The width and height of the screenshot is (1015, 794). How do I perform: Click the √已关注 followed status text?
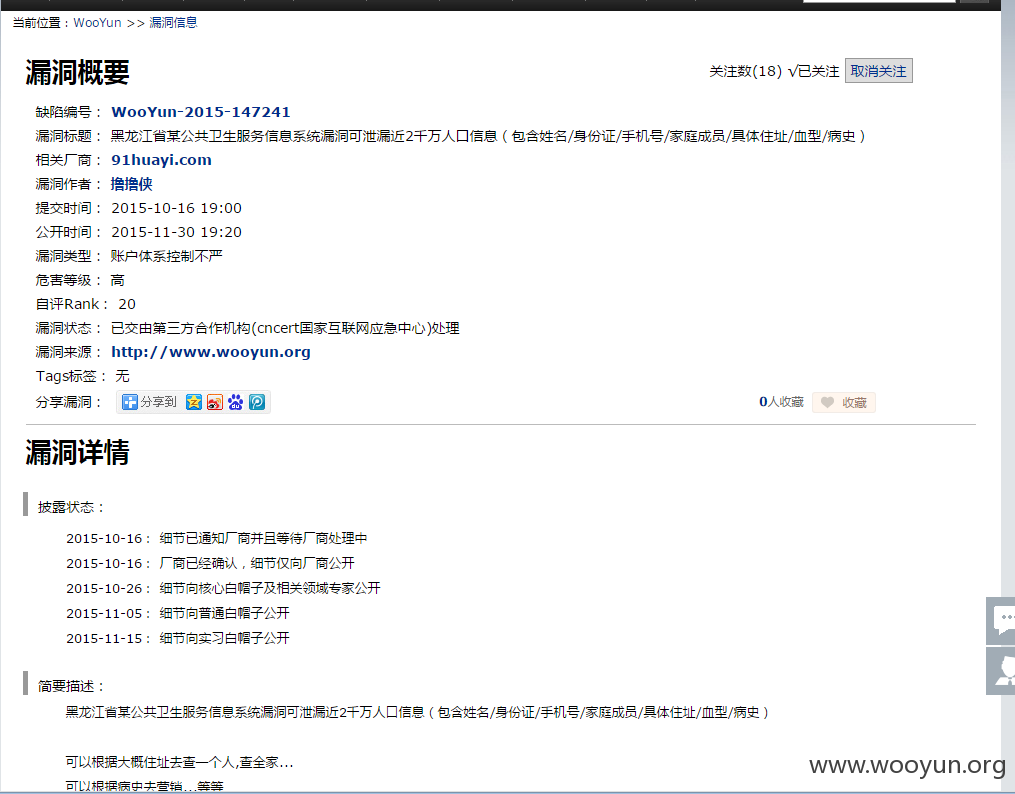click(x=813, y=71)
